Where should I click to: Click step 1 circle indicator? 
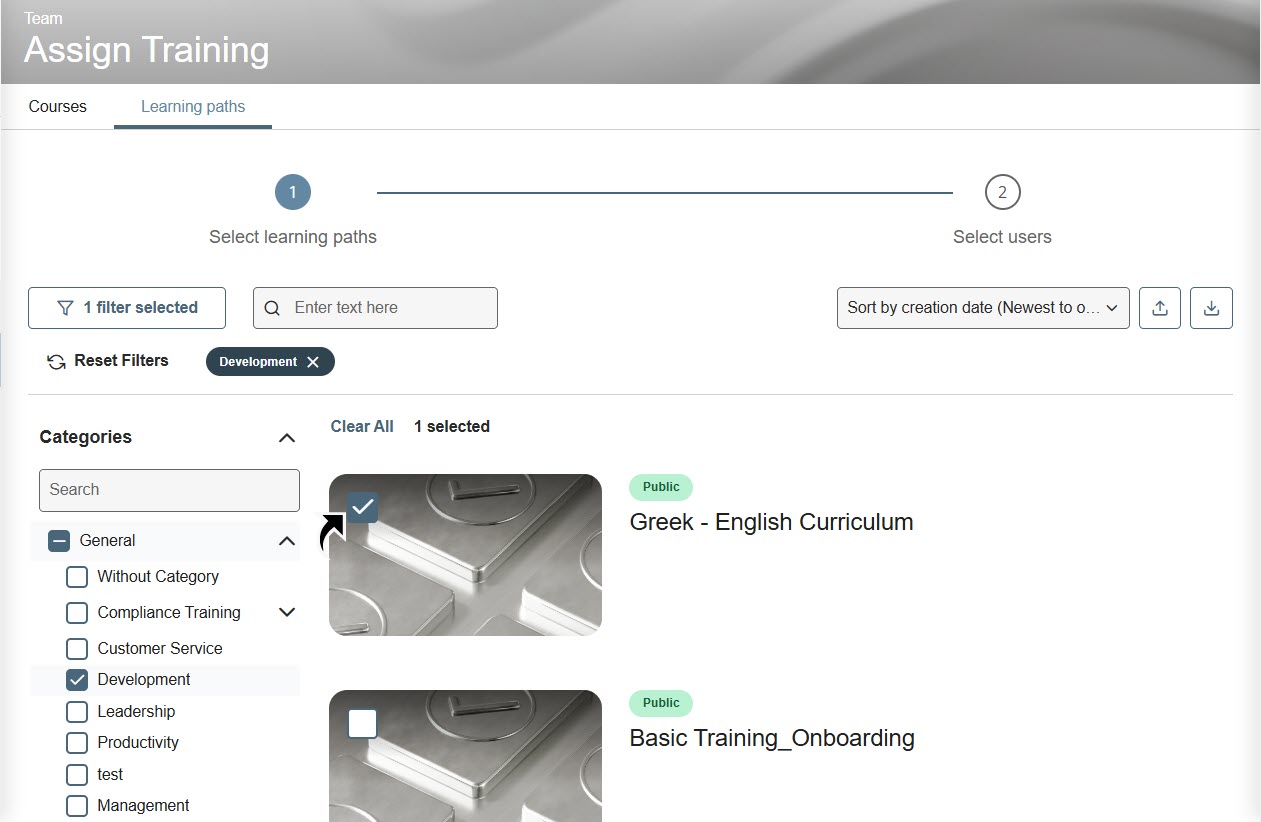[293, 192]
